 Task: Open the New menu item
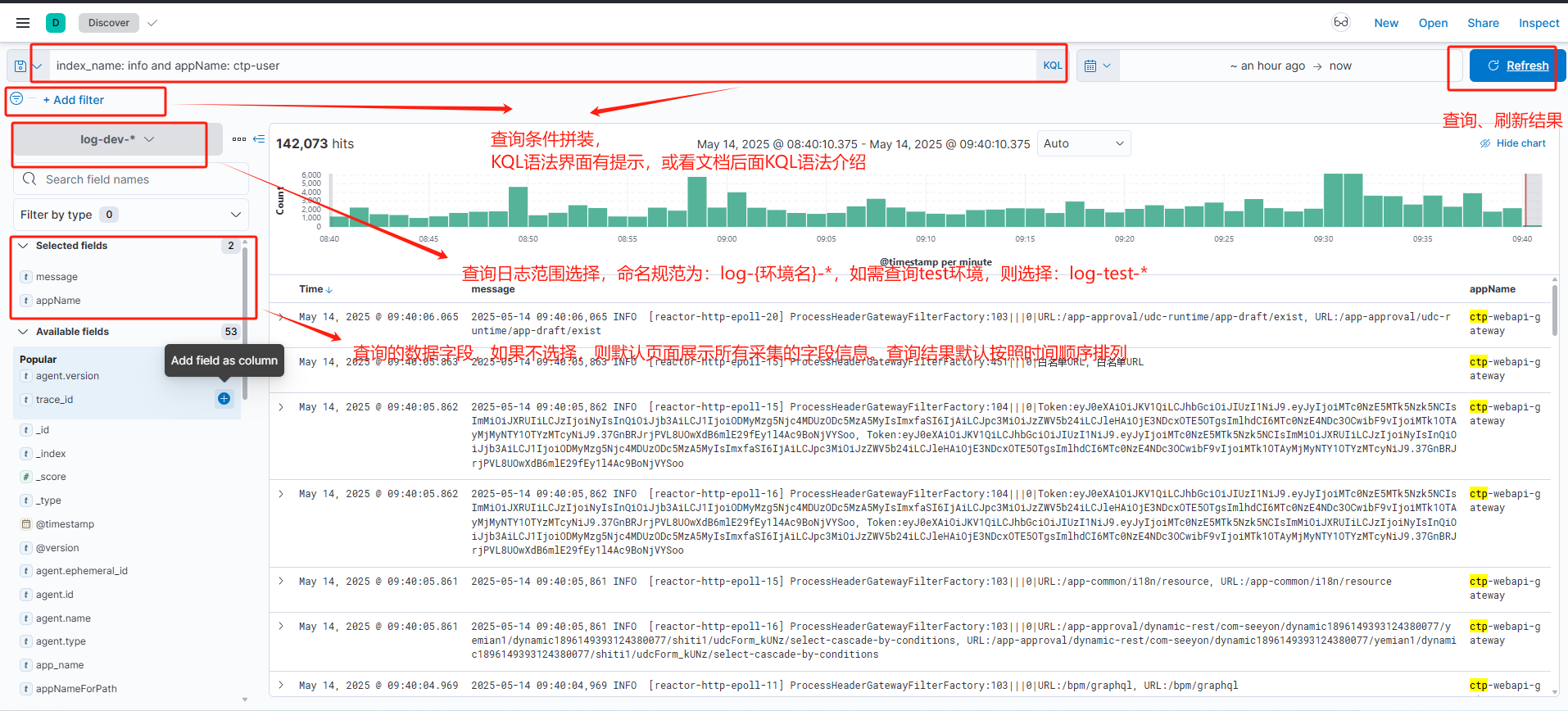1386,23
